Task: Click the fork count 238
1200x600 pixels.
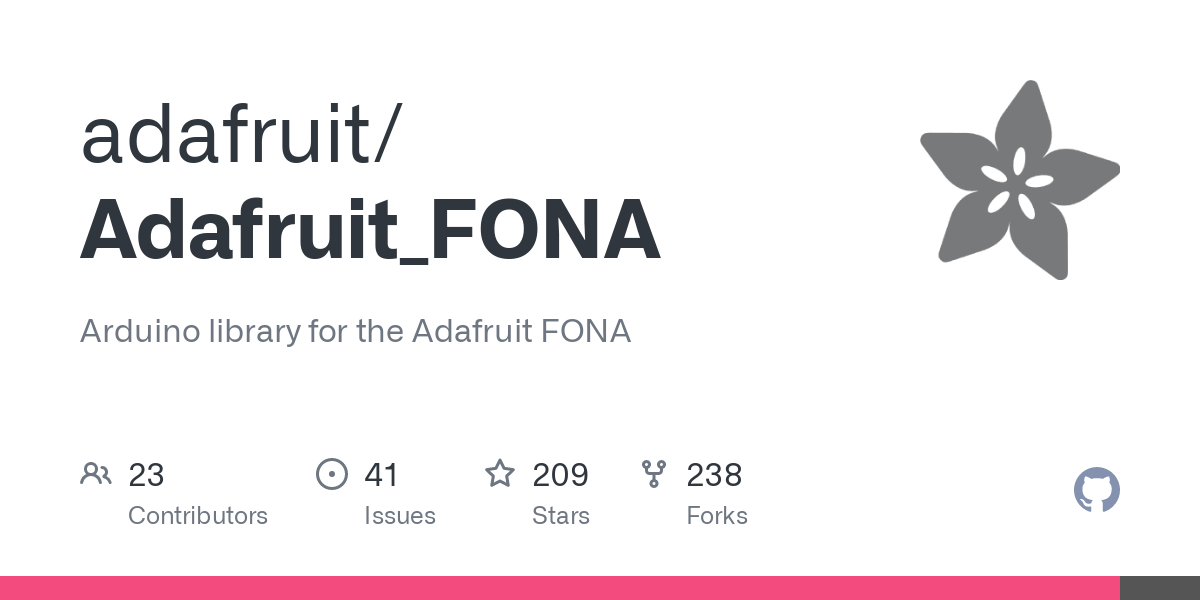Action: click(x=714, y=475)
